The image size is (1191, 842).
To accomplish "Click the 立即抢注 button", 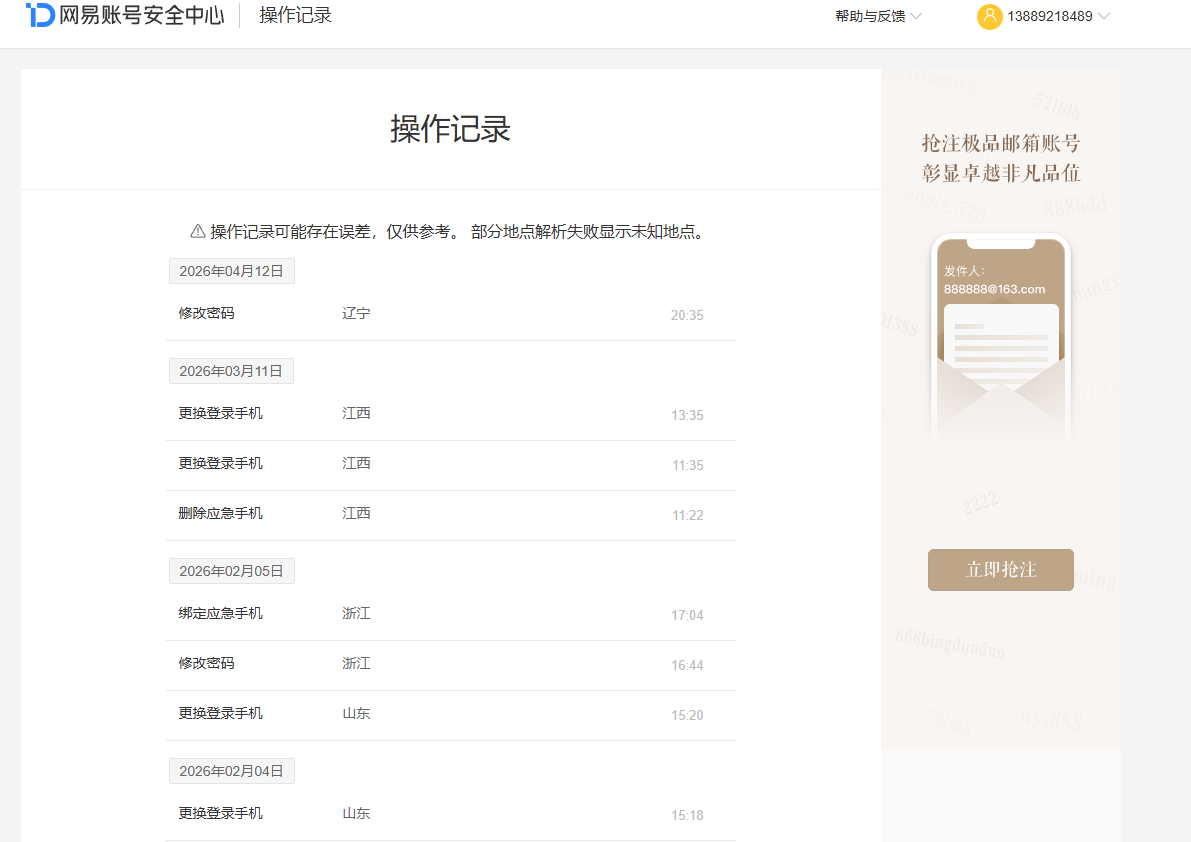I will click(1000, 569).
